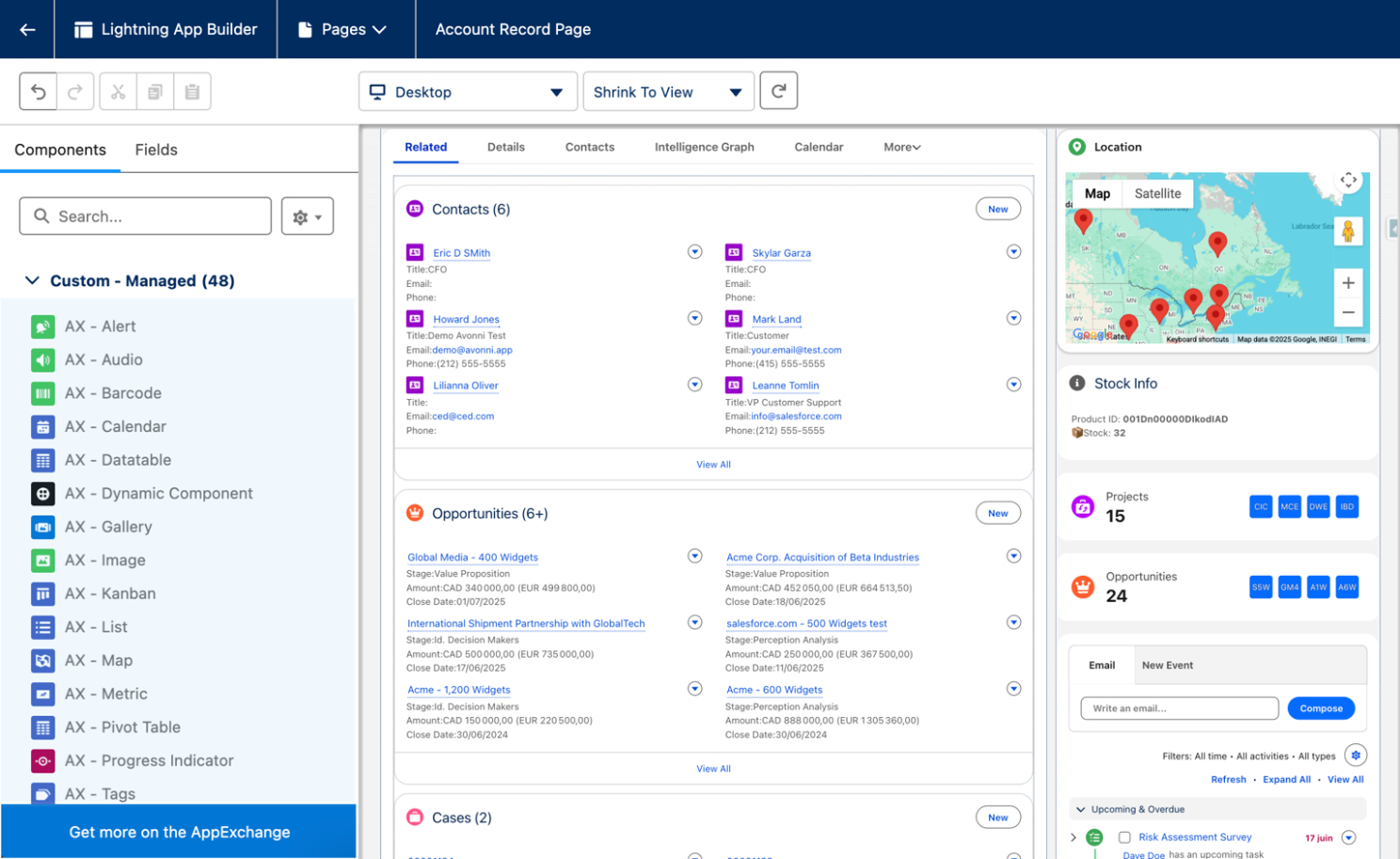This screenshot has width=1400, height=859.
Task: Open the Contacts tab
Action: (x=590, y=147)
